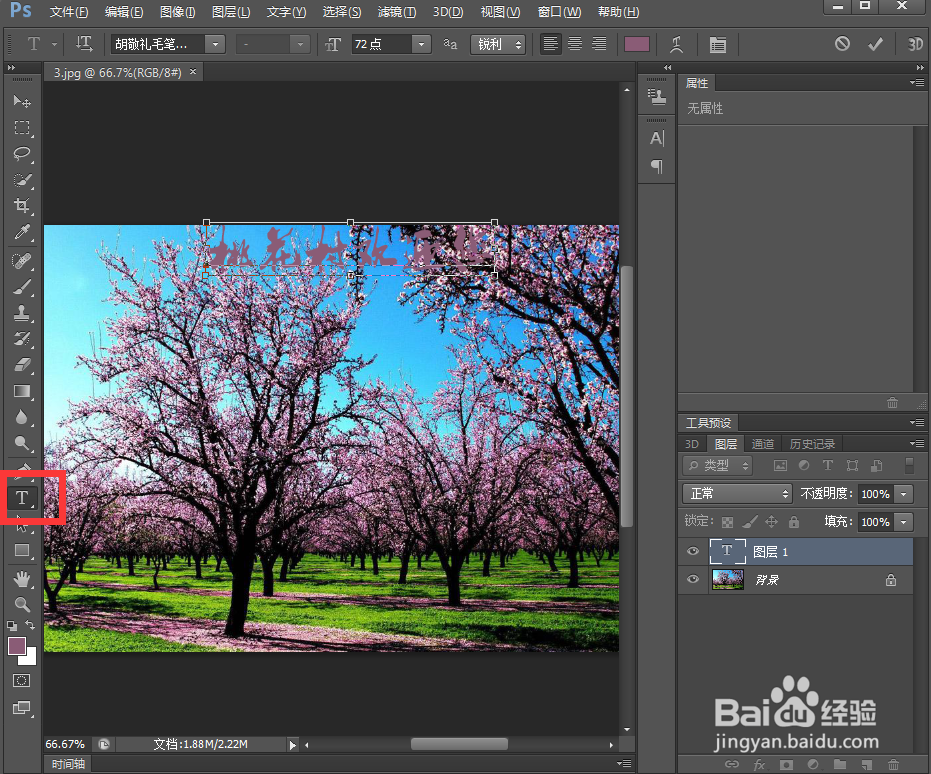Select the Eyedropper tool

click(x=22, y=231)
